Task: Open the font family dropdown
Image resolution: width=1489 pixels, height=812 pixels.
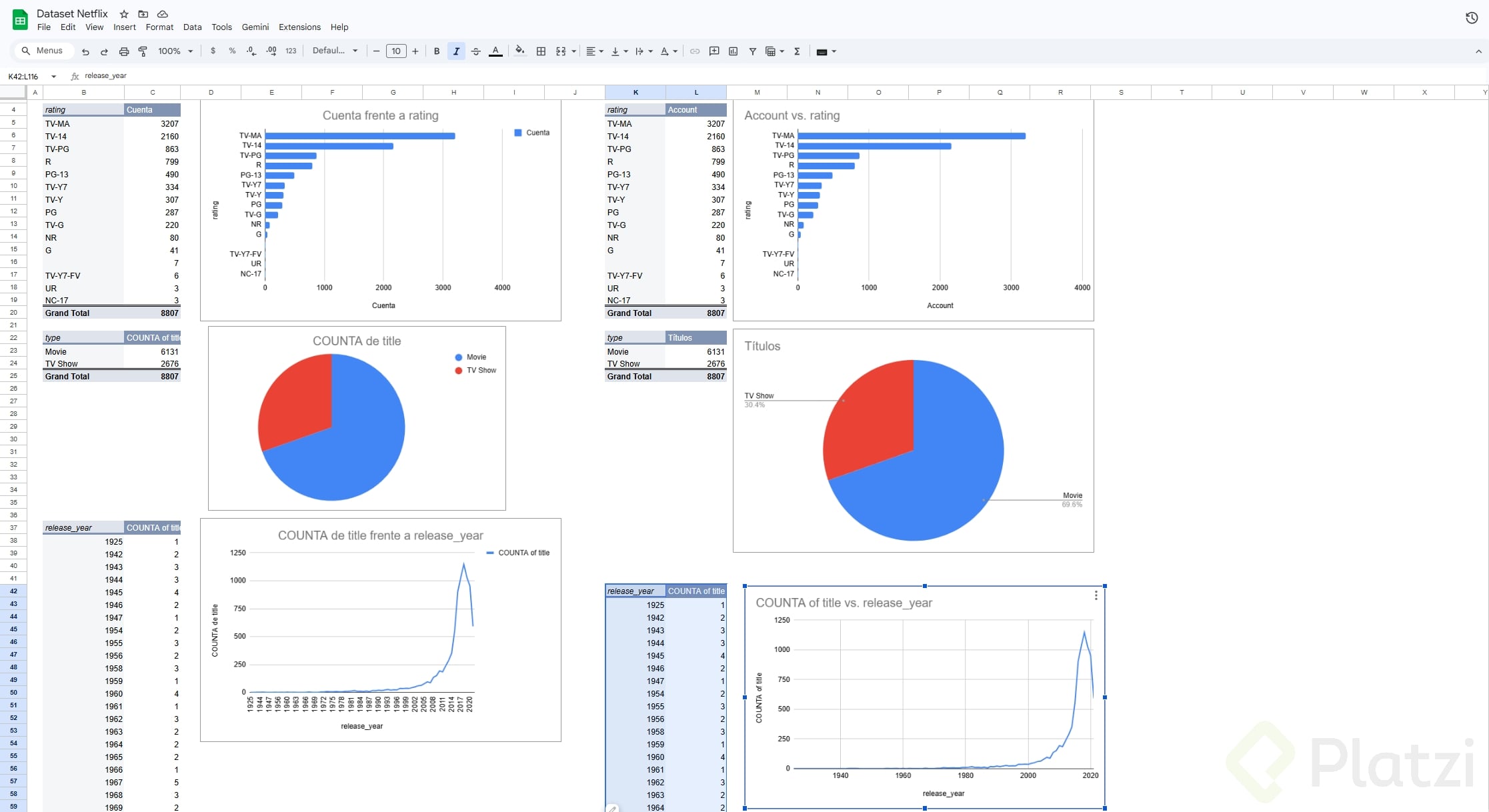Action: 335,51
